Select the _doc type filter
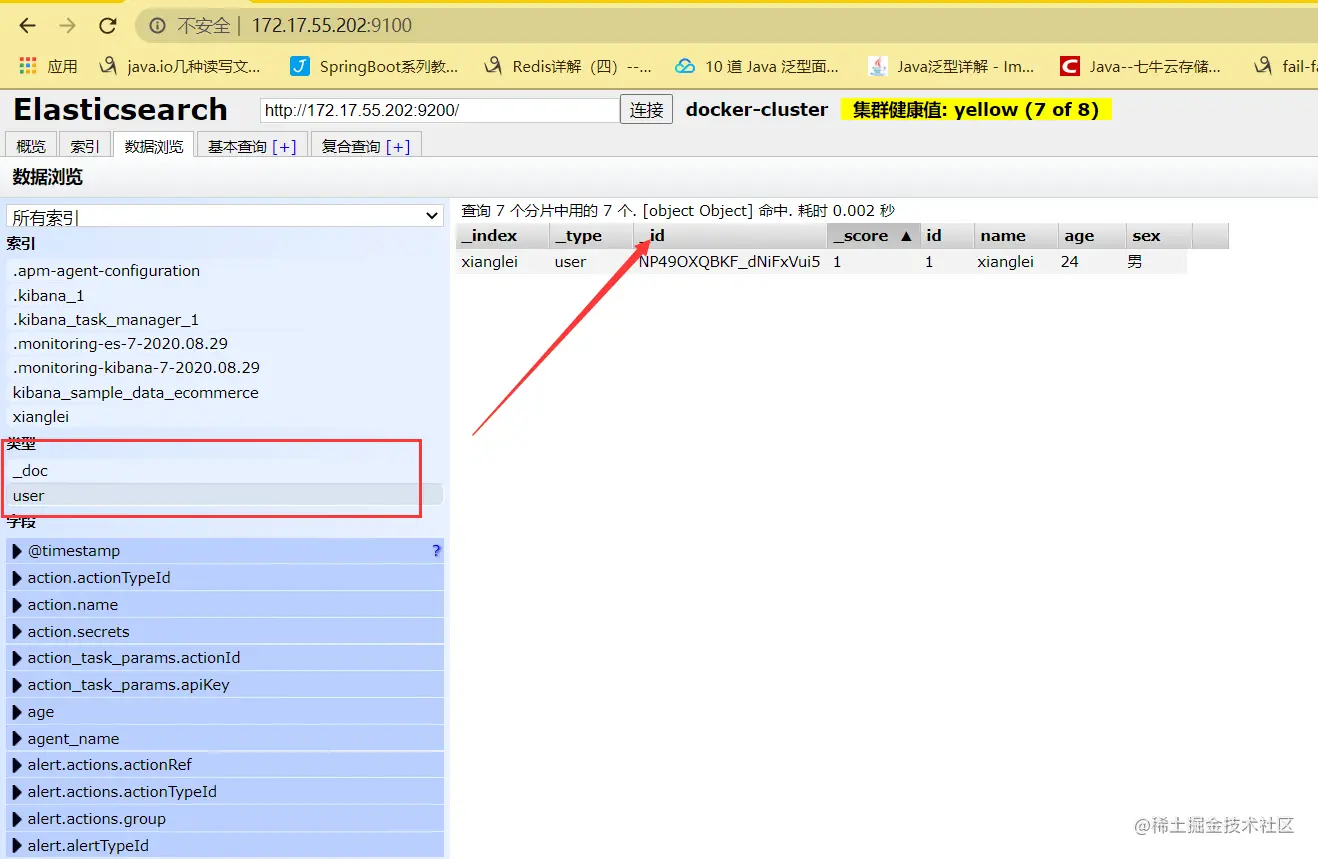Image resolution: width=1318 pixels, height=859 pixels. 225,471
